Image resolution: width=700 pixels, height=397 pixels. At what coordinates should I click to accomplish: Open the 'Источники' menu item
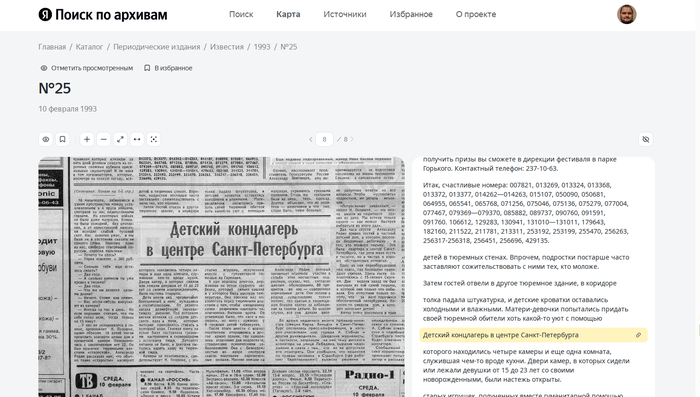tap(345, 14)
